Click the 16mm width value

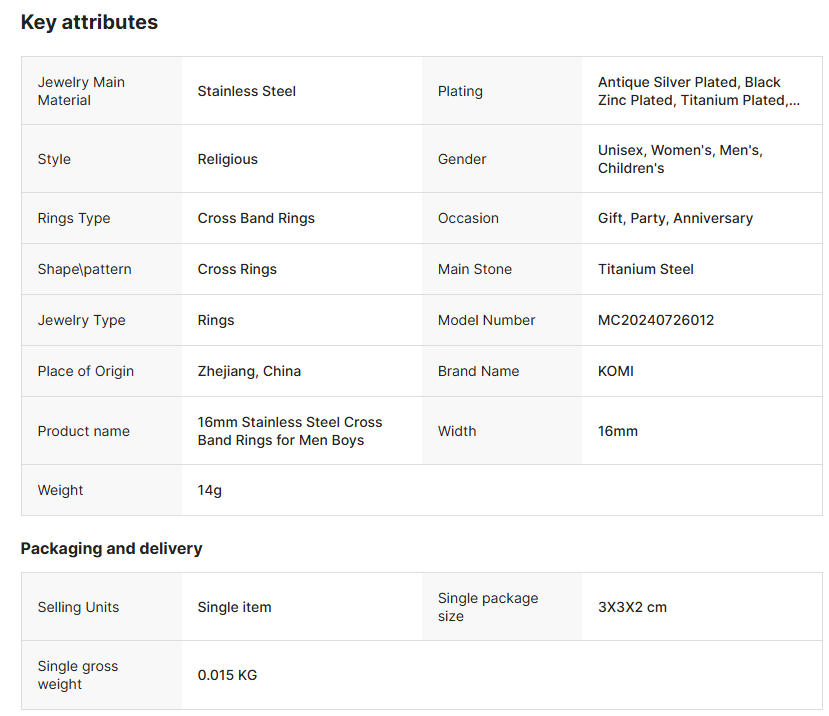click(617, 431)
